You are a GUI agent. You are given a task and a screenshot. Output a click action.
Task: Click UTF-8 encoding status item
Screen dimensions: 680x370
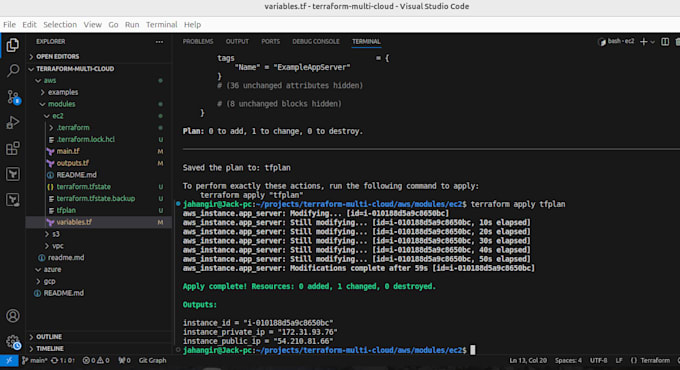point(598,360)
